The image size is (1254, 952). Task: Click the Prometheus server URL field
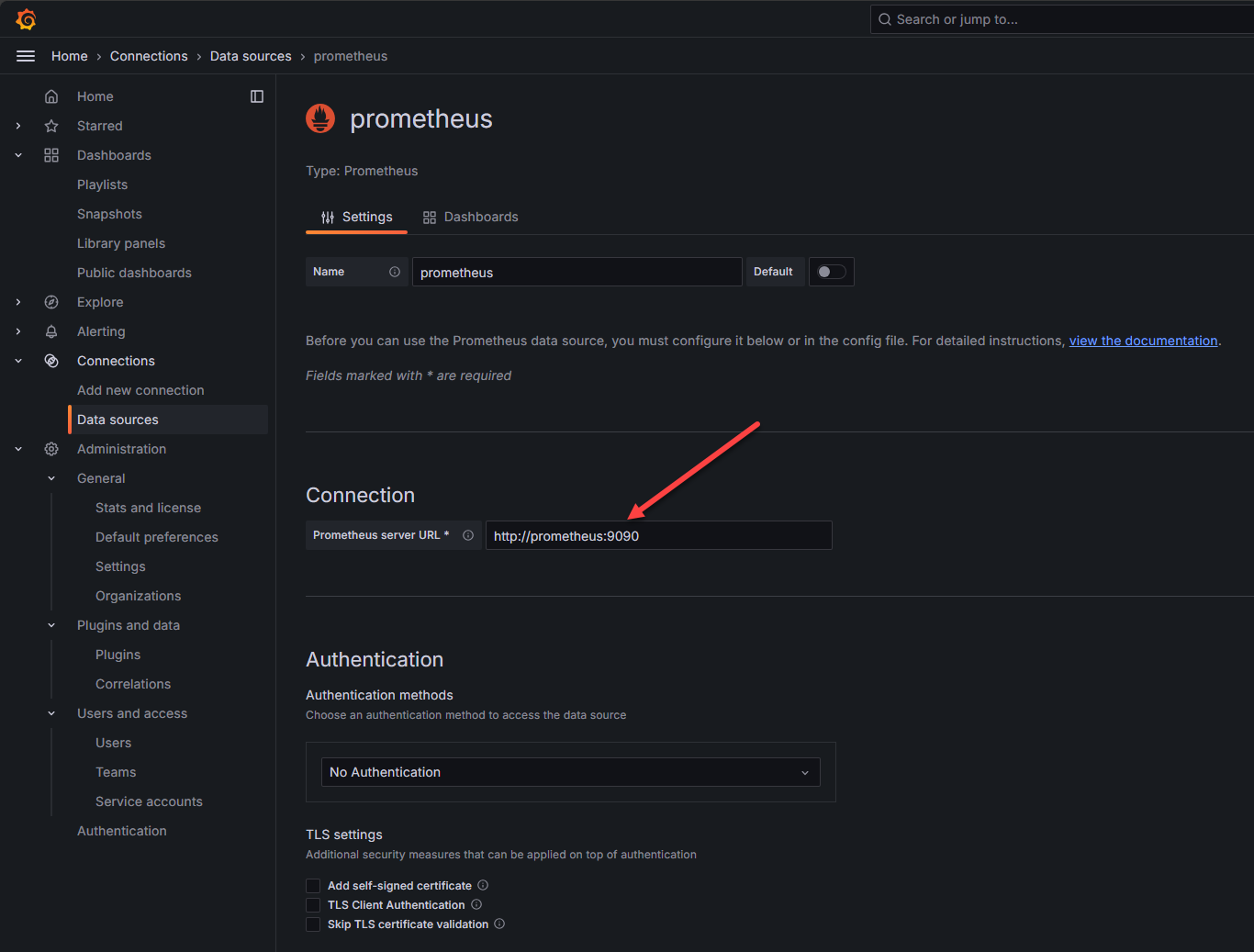[658, 535]
